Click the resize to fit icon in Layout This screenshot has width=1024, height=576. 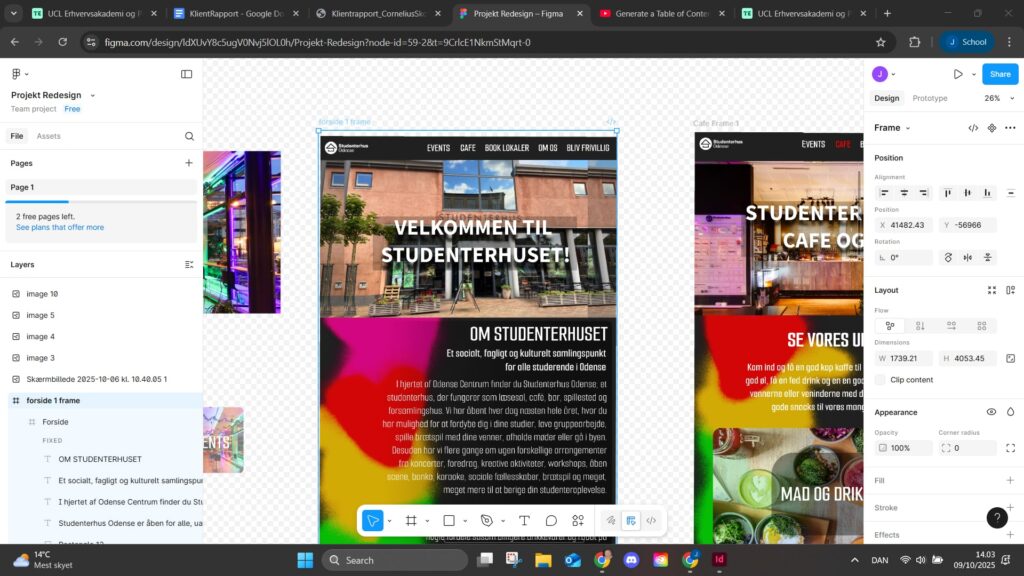991,290
